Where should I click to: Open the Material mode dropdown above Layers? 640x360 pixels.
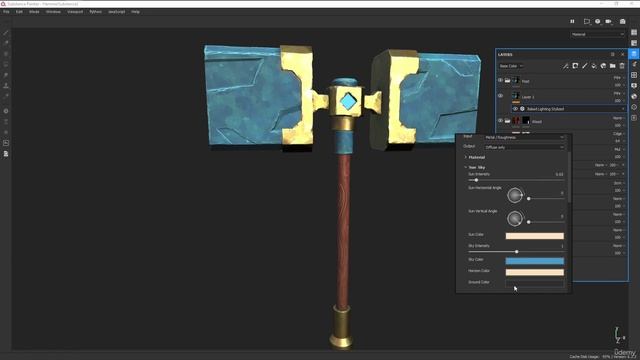(598, 34)
